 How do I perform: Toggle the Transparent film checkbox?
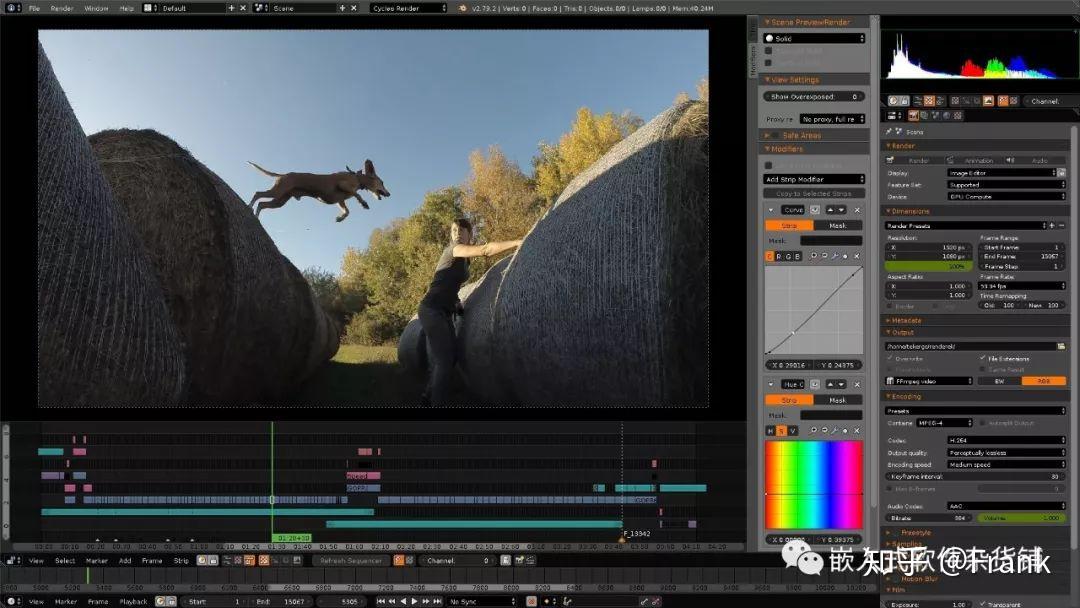point(982,604)
